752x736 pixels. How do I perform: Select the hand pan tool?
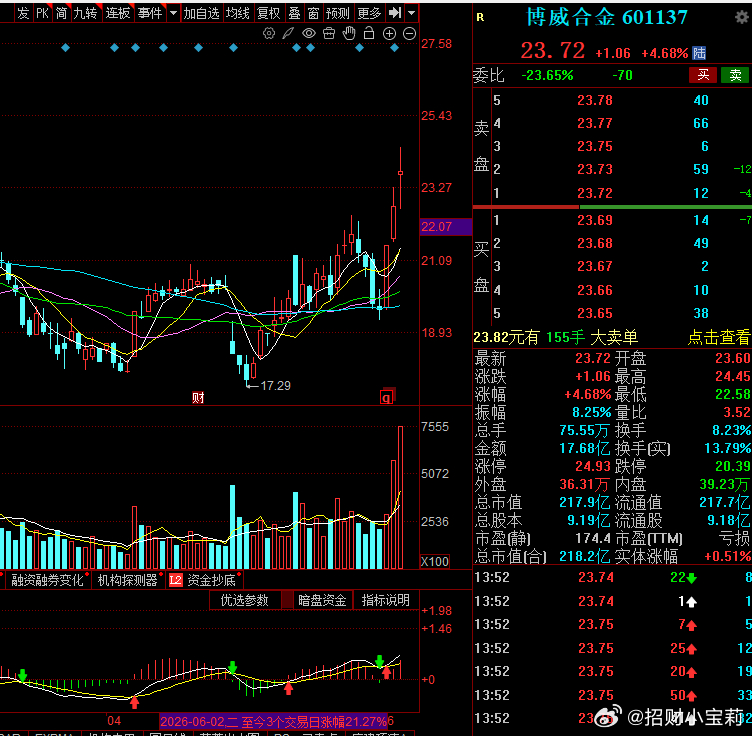point(349,33)
